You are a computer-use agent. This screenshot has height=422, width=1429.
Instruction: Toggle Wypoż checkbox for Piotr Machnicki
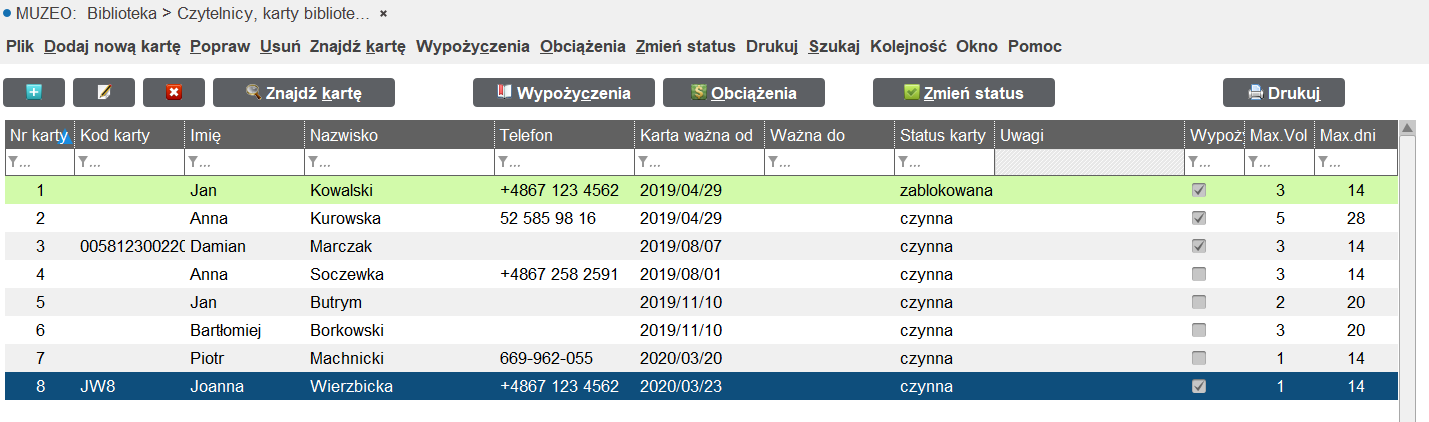[1199, 358]
